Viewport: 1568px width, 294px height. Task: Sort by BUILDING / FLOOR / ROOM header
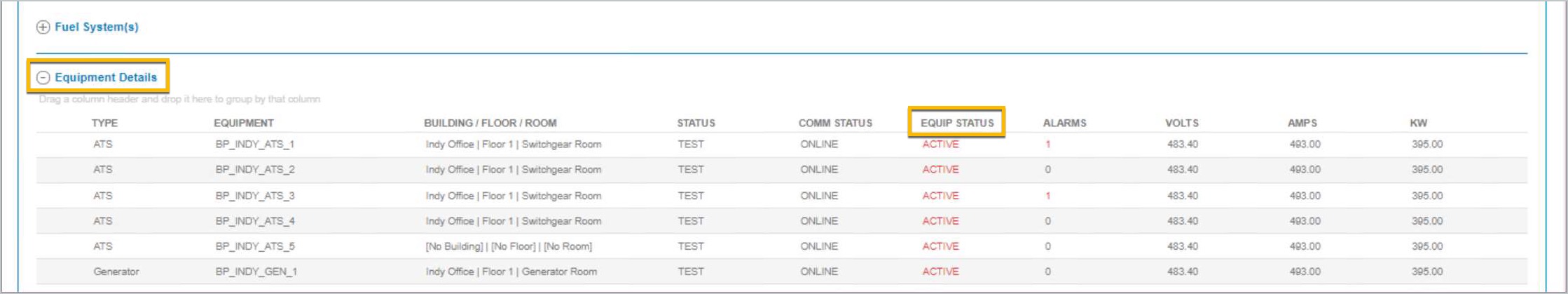pyautogui.click(x=490, y=123)
